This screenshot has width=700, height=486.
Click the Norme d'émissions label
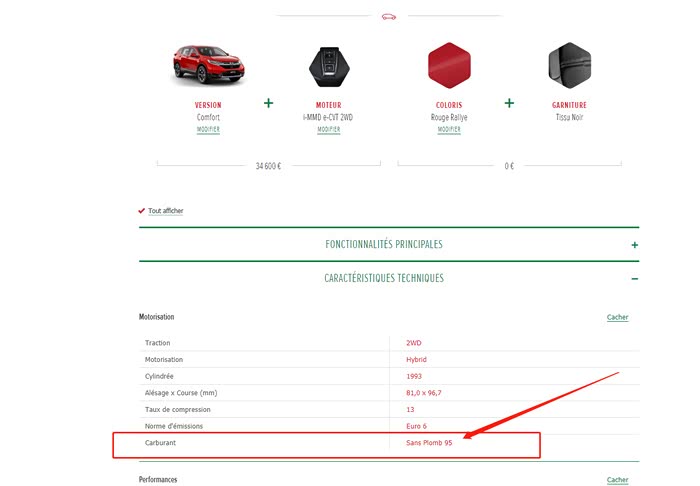[174, 426]
